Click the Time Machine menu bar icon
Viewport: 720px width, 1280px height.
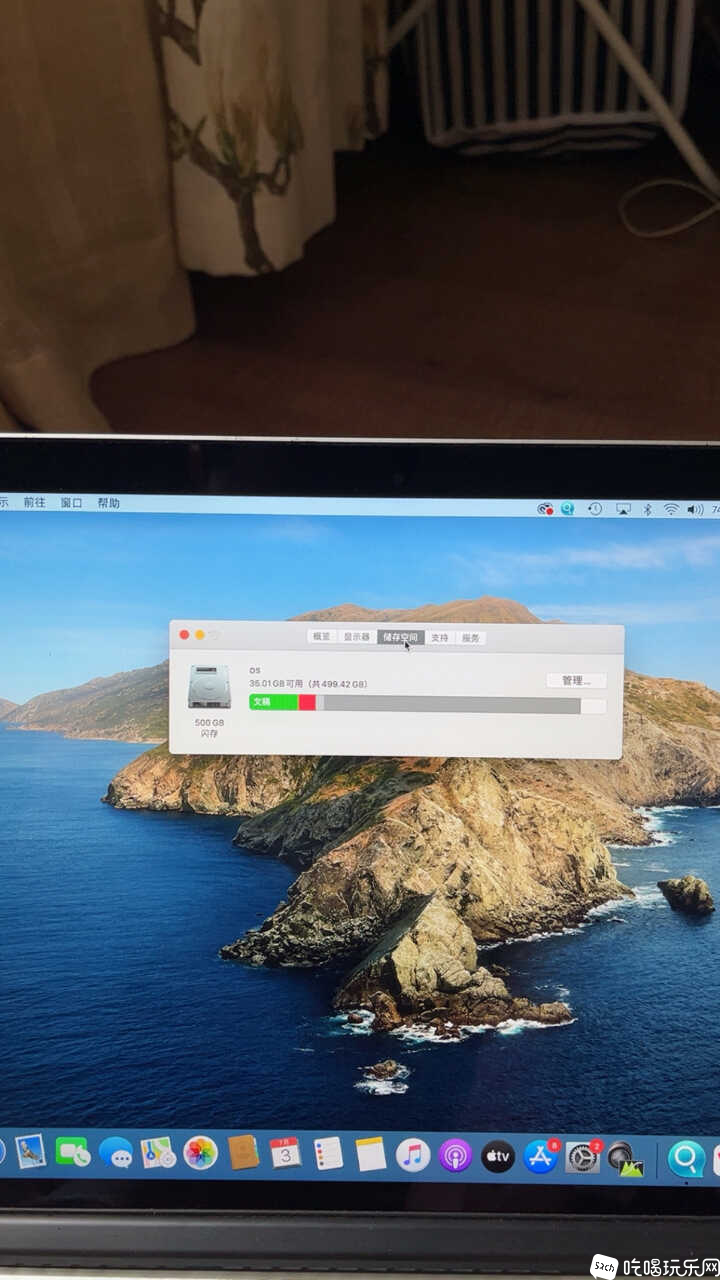point(595,509)
